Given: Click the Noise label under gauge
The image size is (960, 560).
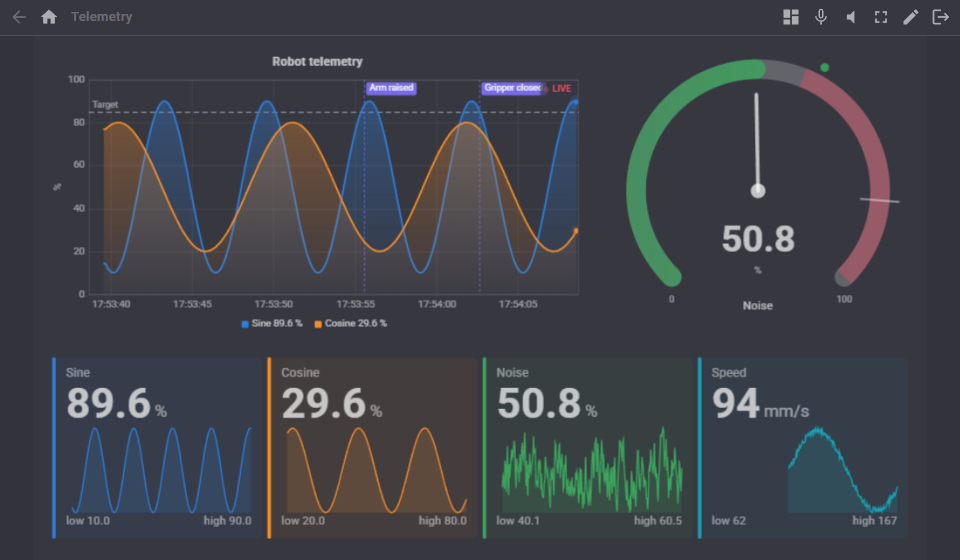Looking at the screenshot, I should [758, 305].
